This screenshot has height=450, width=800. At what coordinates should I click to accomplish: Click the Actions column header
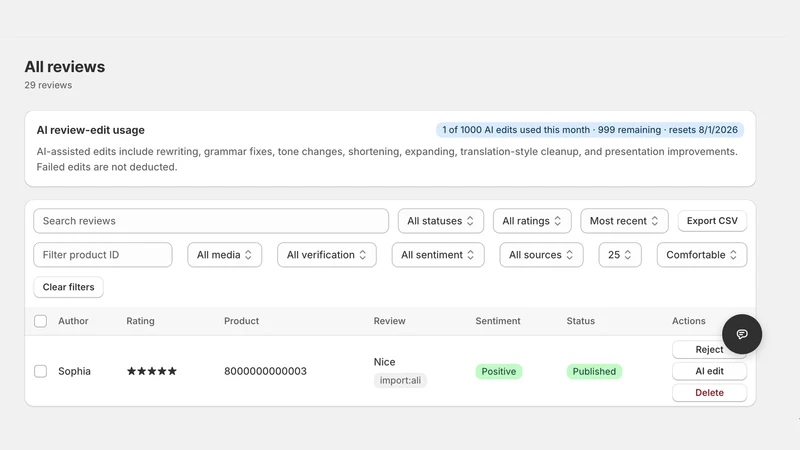click(688, 321)
